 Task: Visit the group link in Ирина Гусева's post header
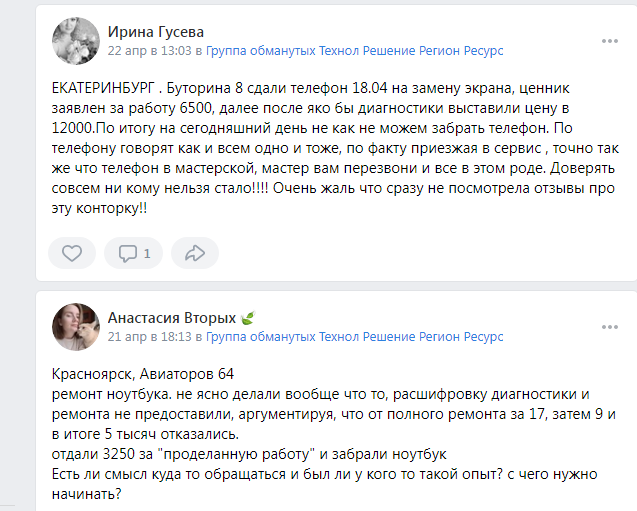pyautogui.click(x=354, y=50)
